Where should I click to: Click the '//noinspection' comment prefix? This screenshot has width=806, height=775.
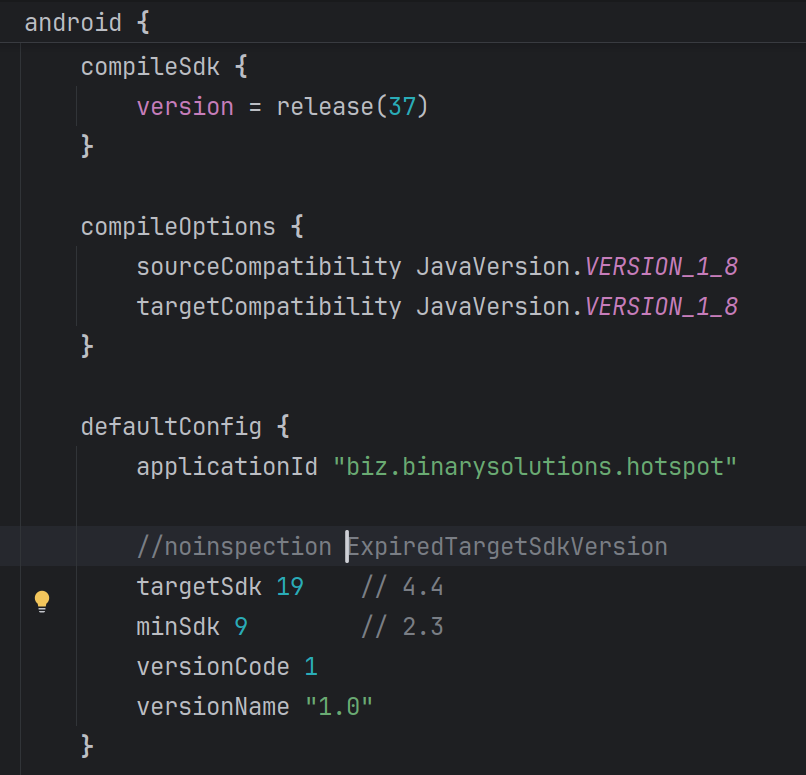pos(234,547)
